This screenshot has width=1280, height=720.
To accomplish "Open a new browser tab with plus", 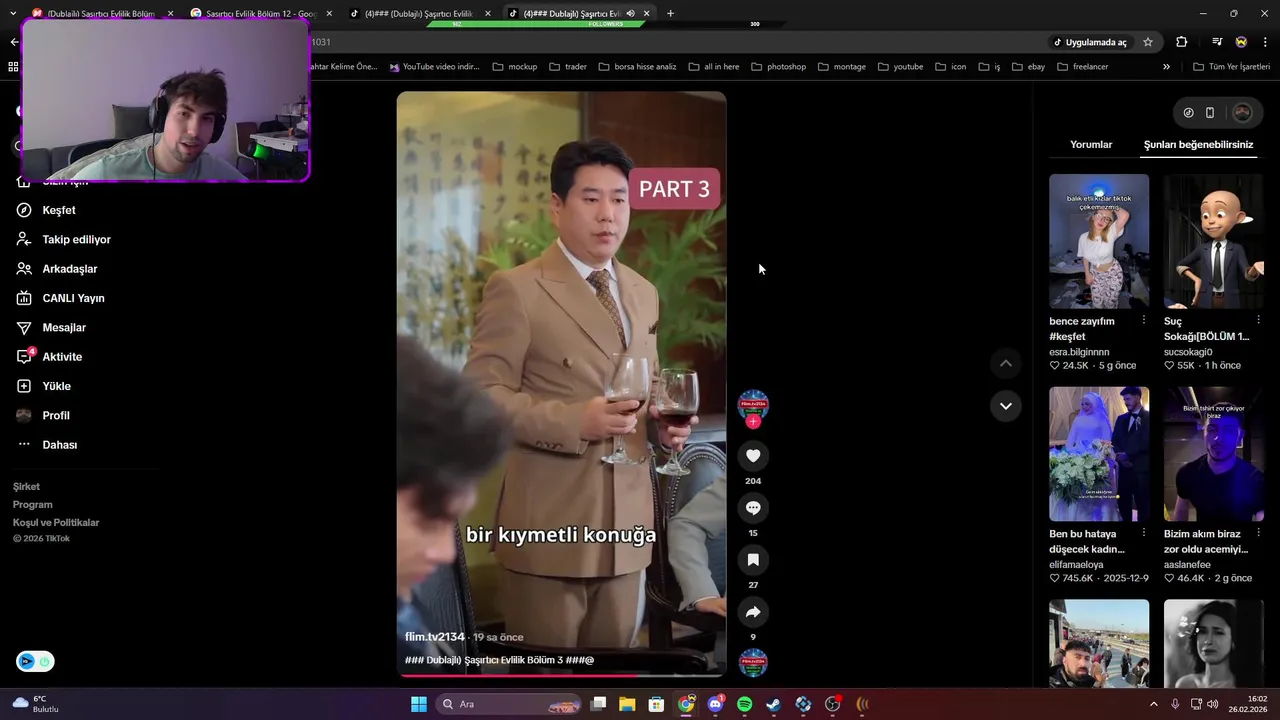I will 670,13.
